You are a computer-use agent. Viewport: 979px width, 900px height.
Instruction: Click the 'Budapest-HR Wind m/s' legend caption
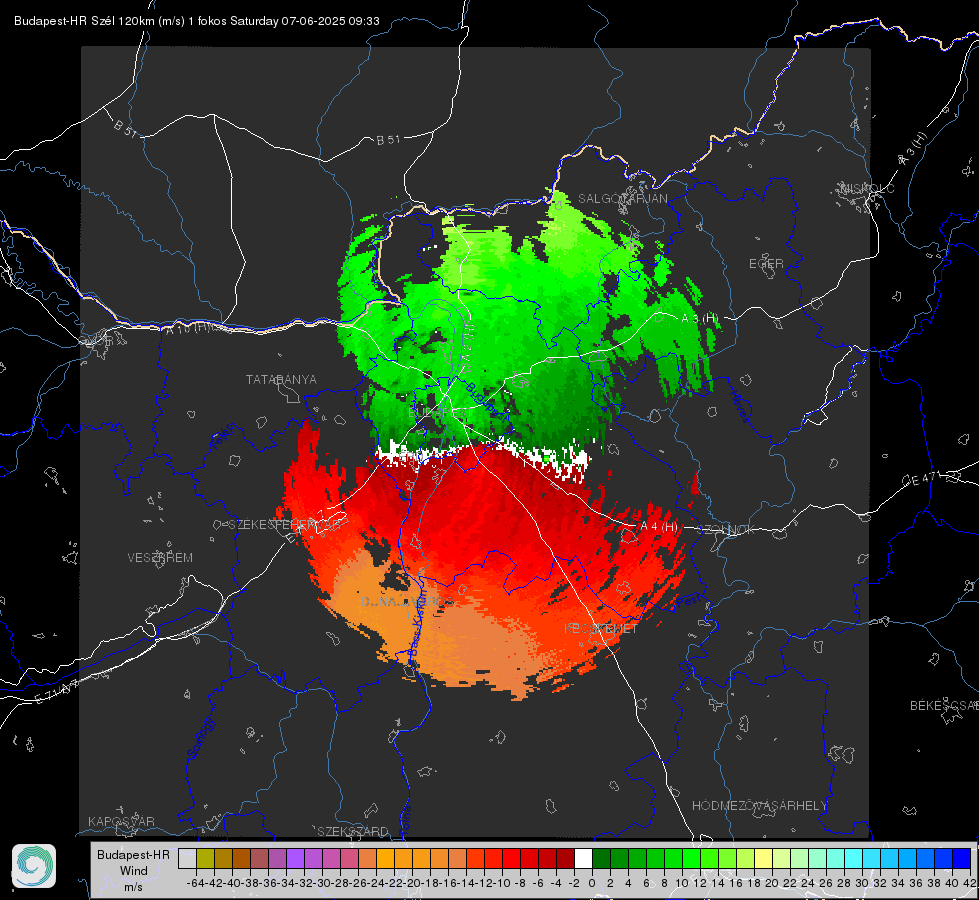tap(134, 871)
